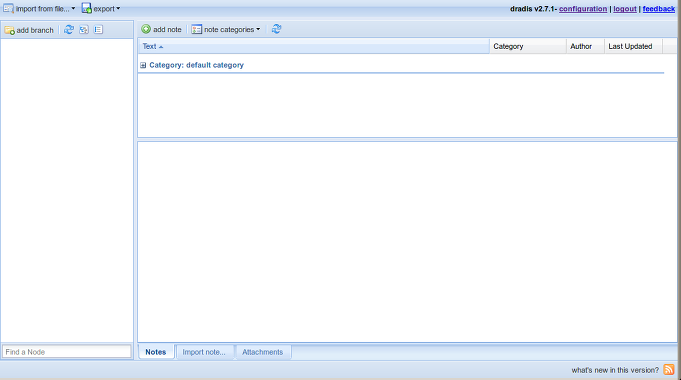The width and height of the screenshot is (681, 380).
Task: Switch to the Import note... tab
Action: coord(204,352)
